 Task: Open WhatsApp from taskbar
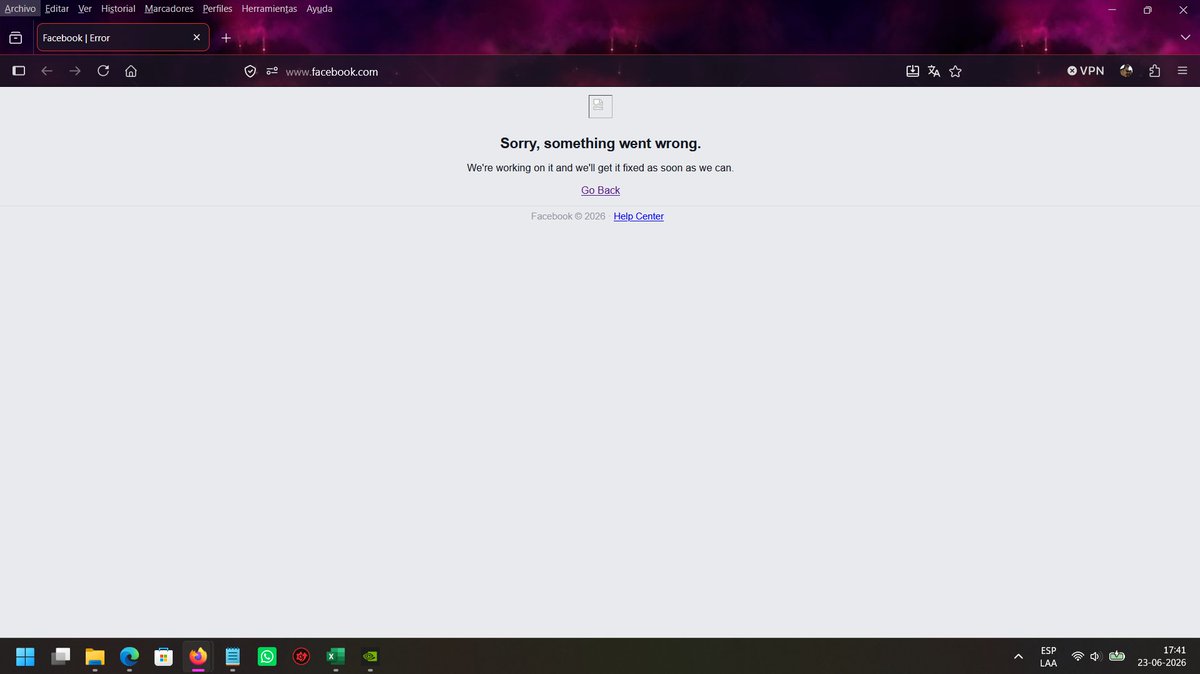(x=267, y=656)
